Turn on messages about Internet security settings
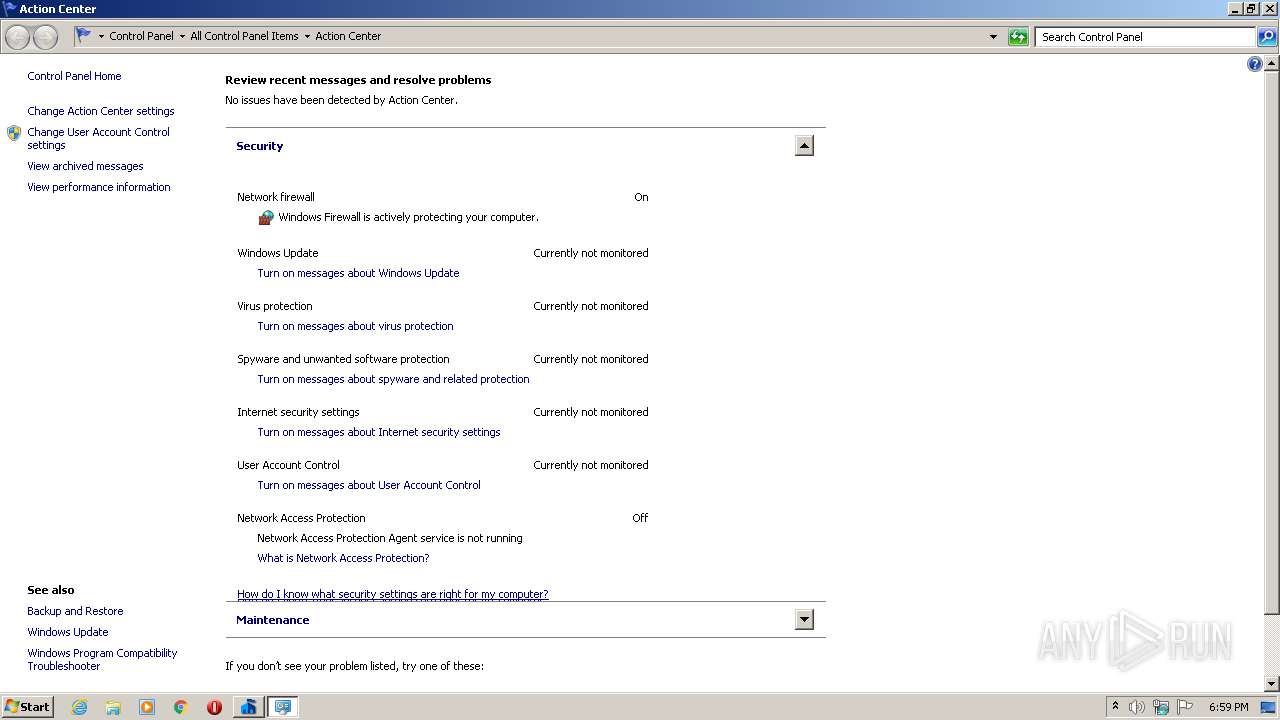1280x720 pixels. [379, 432]
